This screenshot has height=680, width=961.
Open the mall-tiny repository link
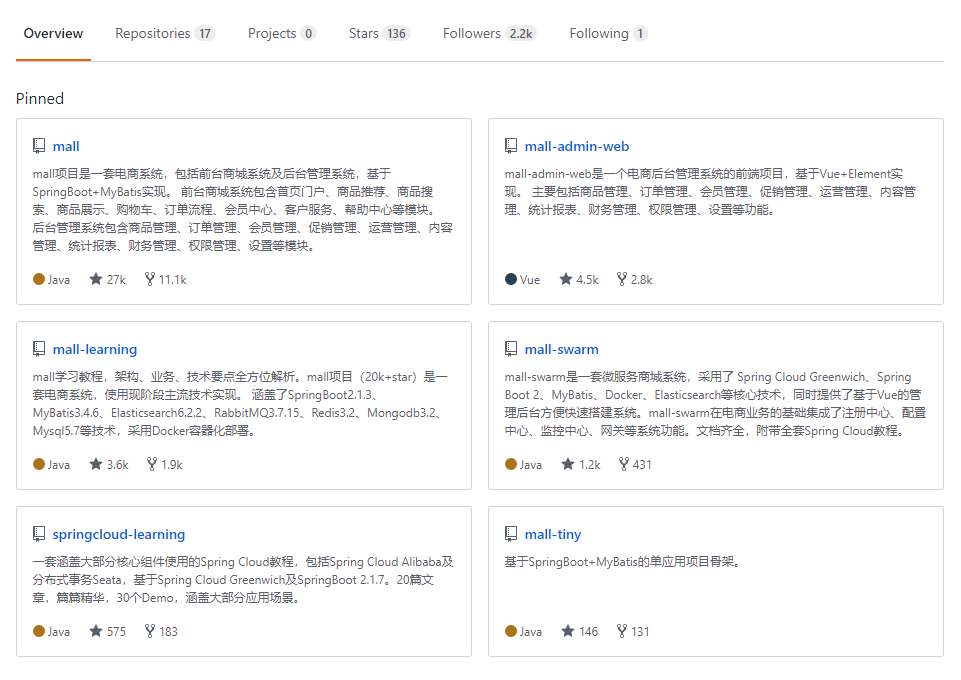click(552, 534)
